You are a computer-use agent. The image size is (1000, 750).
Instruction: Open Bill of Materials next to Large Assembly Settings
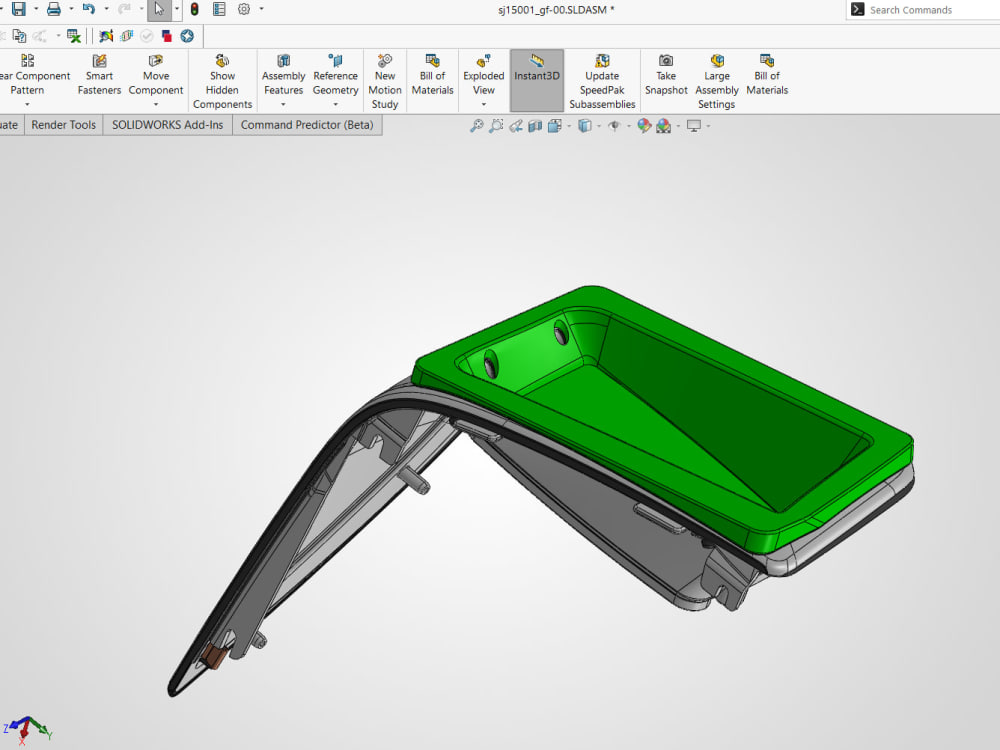point(767,75)
